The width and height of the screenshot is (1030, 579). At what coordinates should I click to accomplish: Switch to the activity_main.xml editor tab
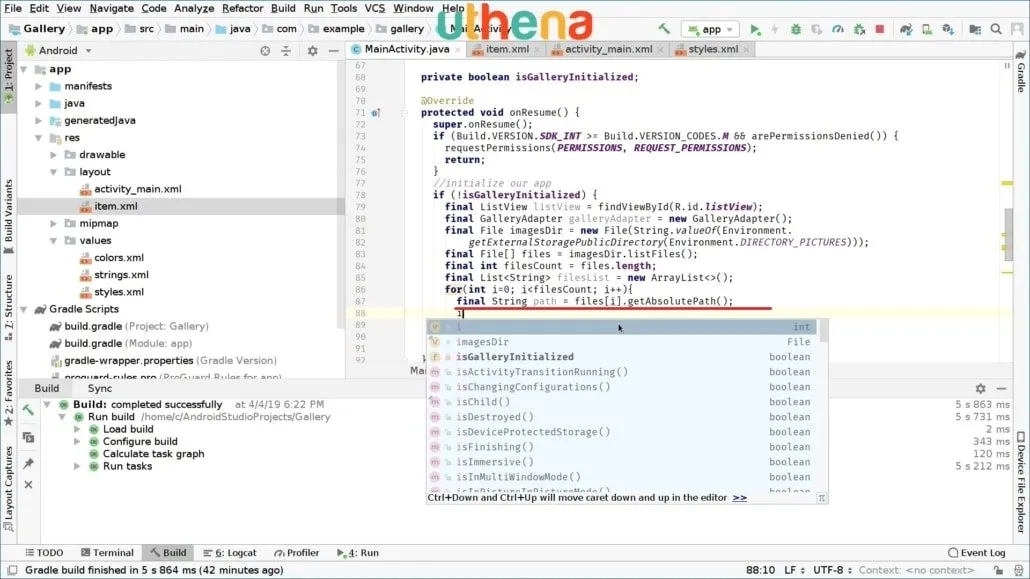pyautogui.click(x=608, y=49)
